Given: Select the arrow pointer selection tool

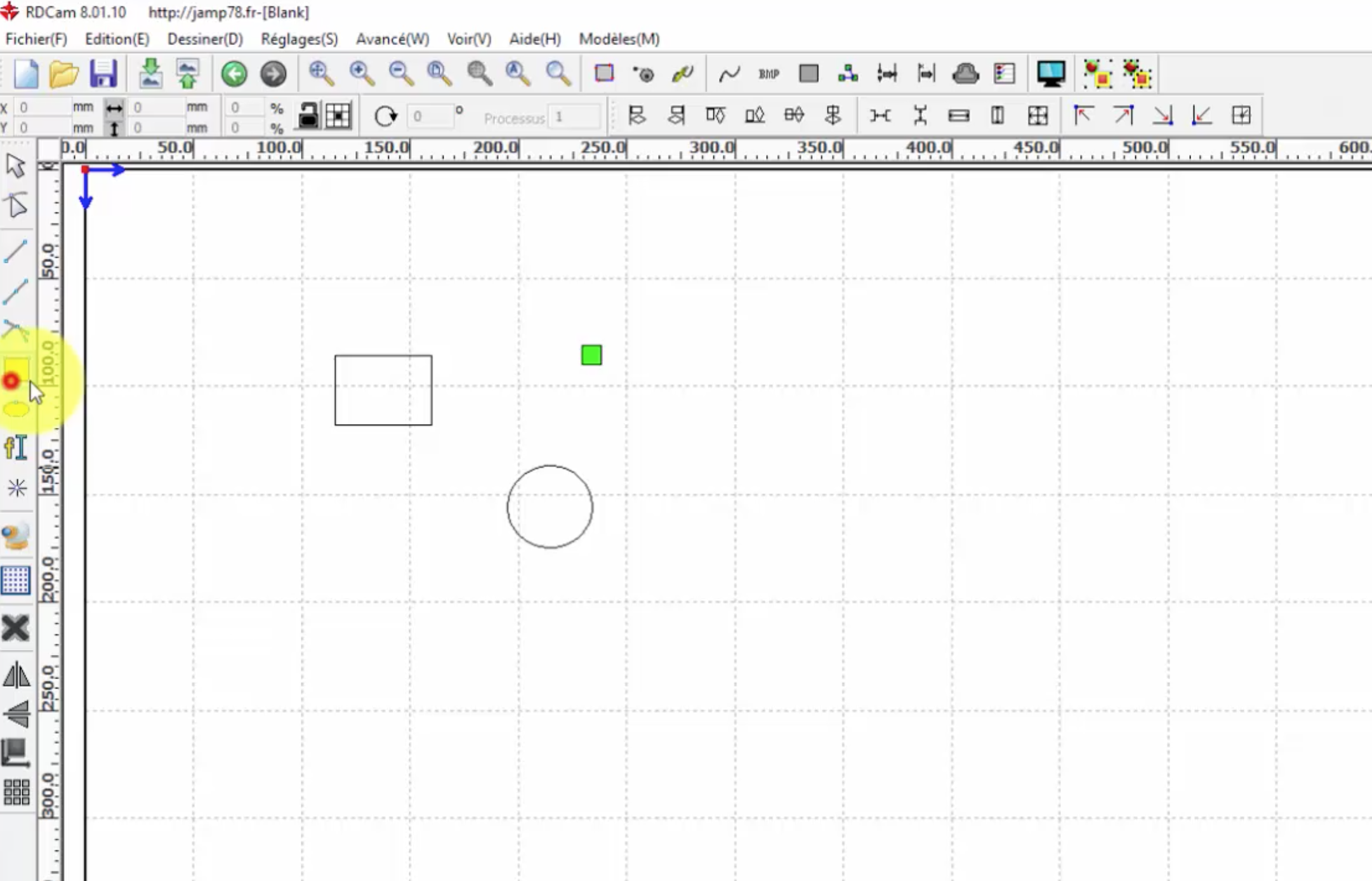Looking at the screenshot, I should [x=16, y=166].
